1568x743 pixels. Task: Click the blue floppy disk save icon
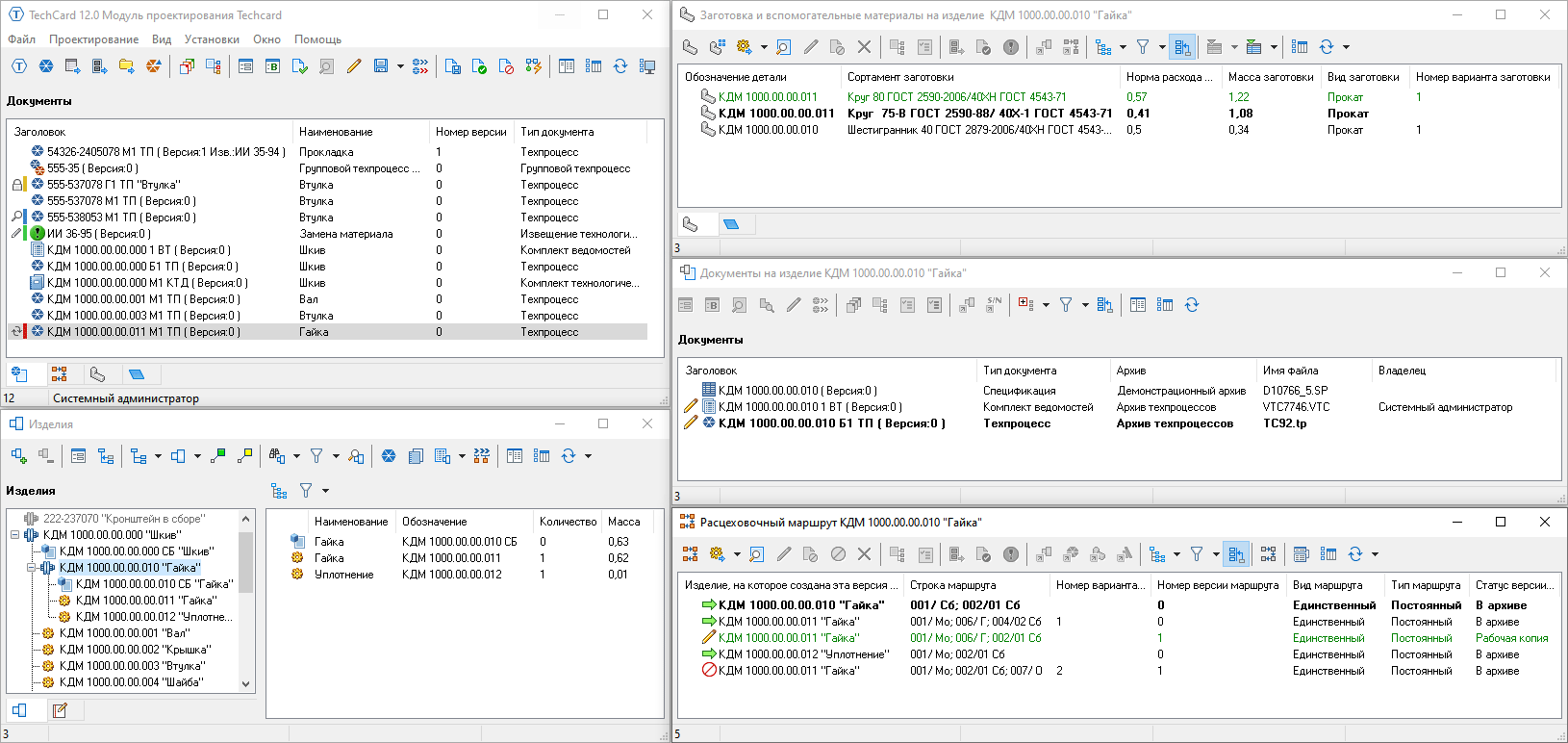pos(381,66)
